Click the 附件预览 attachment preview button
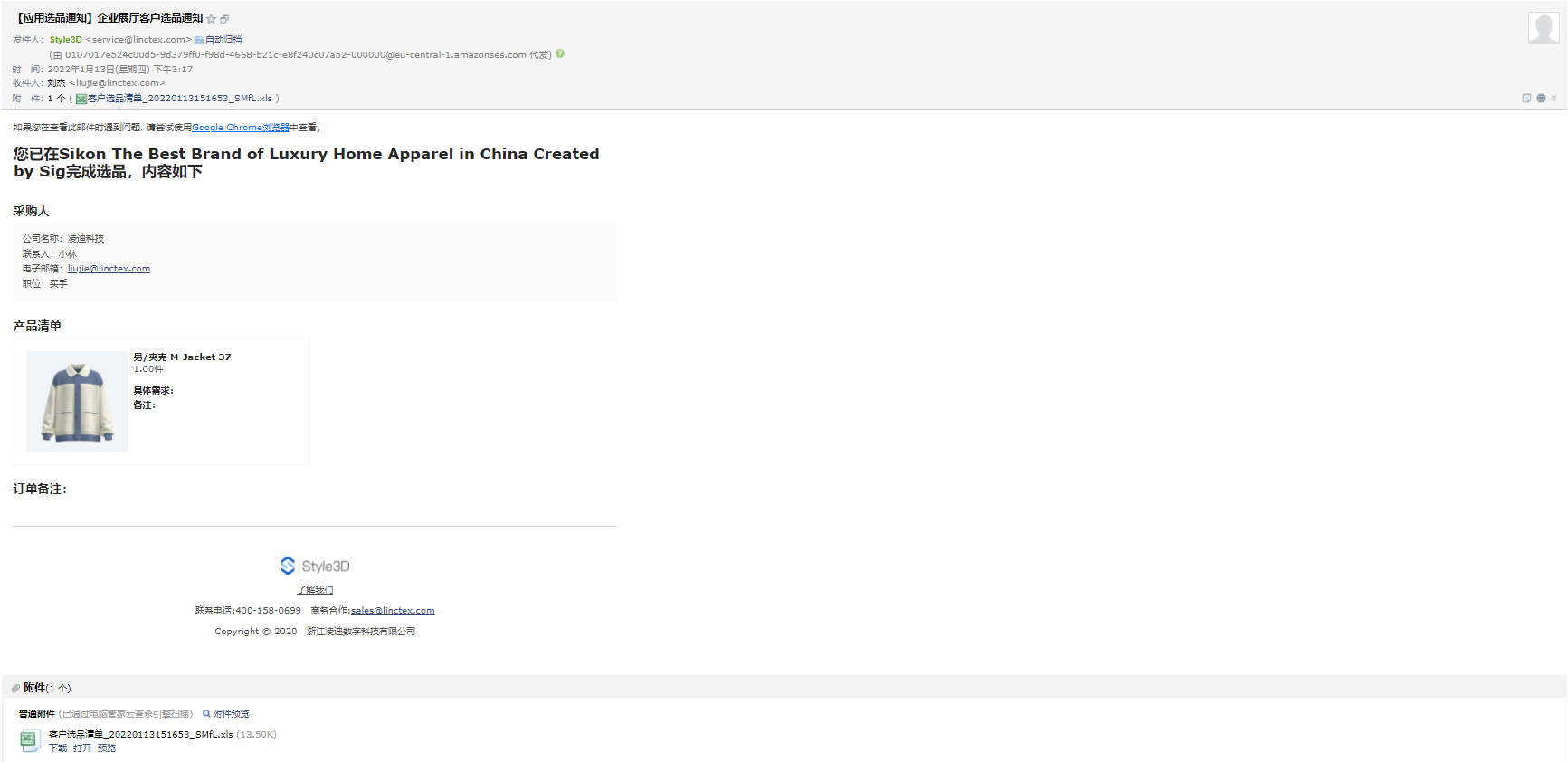This screenshot has height=762, width=1568. click(226, 714)
